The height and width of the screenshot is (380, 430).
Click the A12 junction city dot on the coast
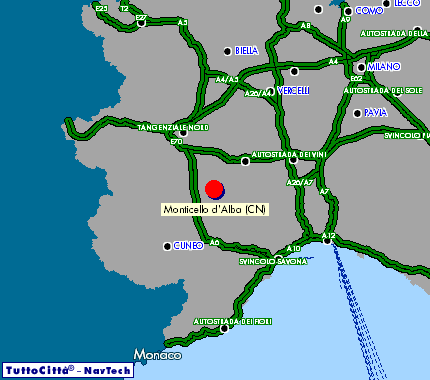[x=327, y=241]
